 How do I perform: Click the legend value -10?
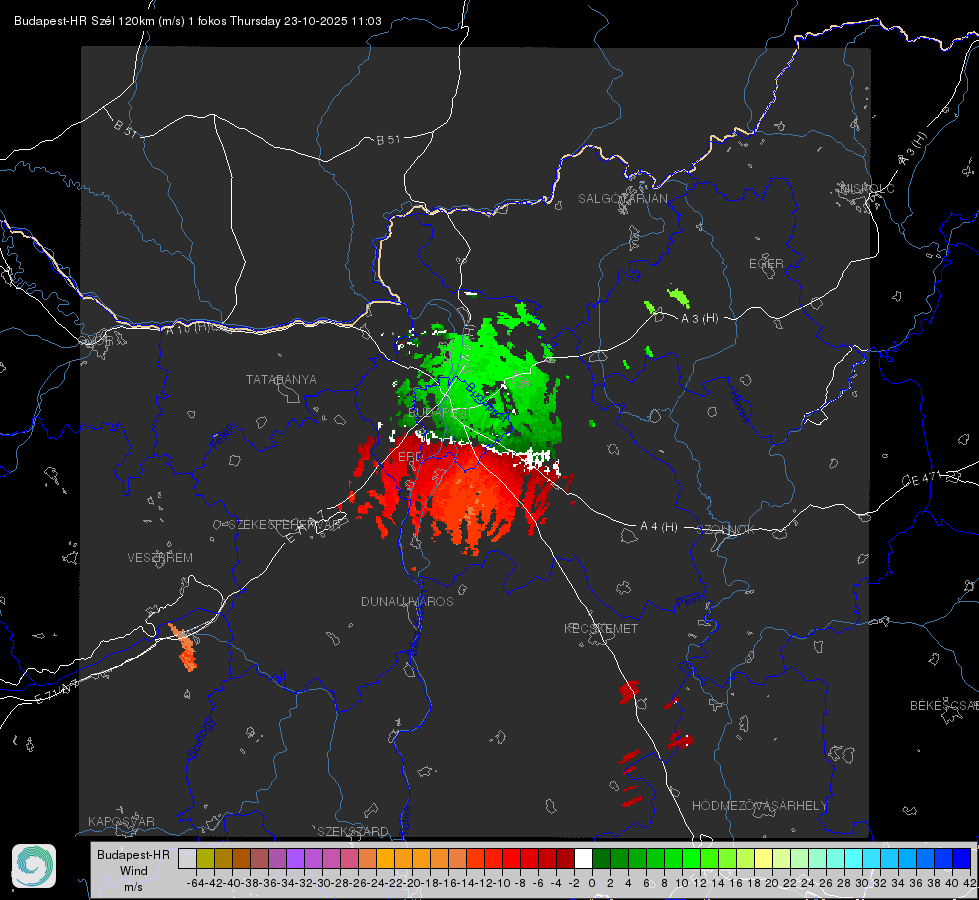502,883
